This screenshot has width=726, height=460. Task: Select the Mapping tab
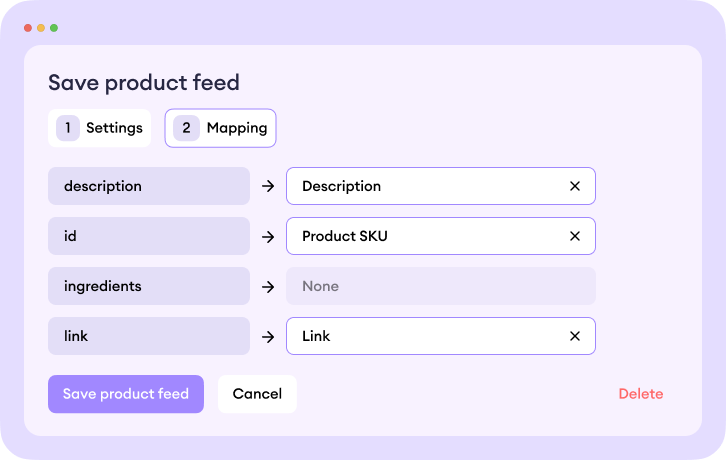(236, 128)
